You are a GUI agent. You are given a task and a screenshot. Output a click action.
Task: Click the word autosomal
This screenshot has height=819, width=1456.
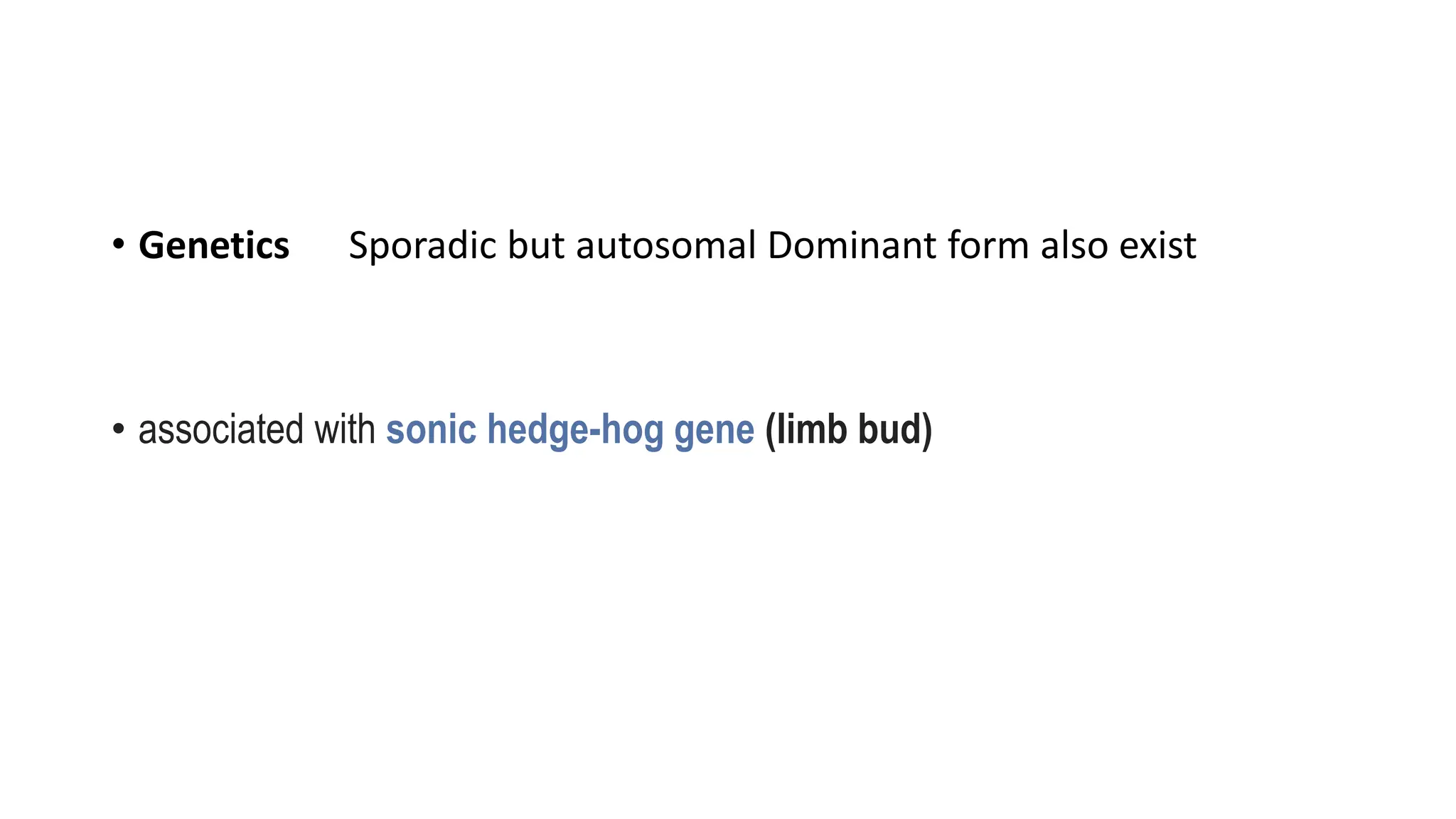coord(665,246)
